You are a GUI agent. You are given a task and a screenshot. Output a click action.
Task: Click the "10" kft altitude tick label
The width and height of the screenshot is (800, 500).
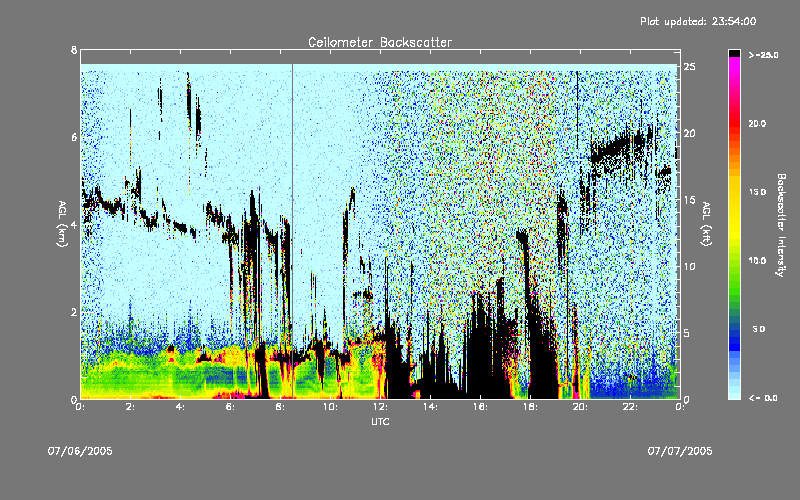[x=689, y=266]
